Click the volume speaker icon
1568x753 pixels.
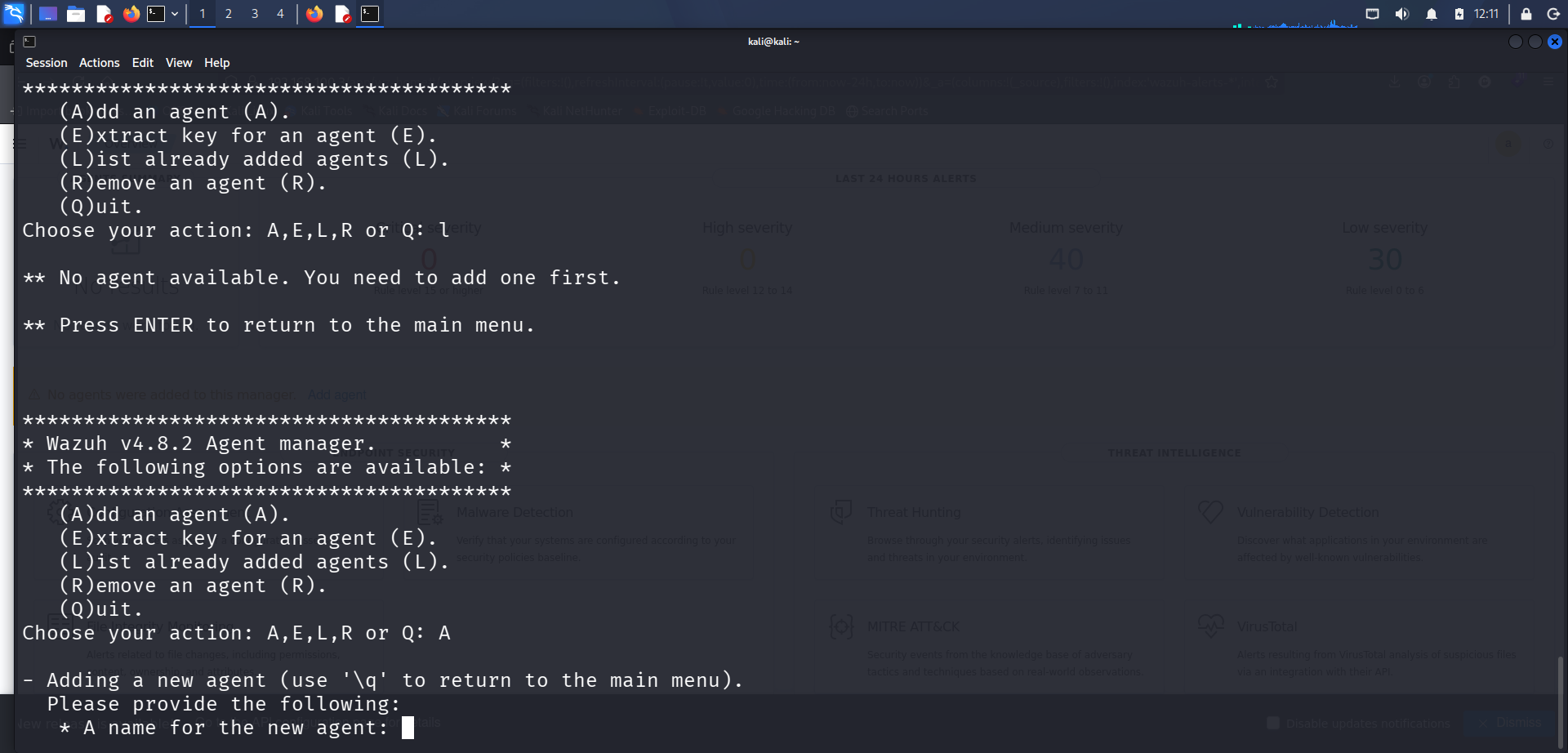(1402, 14)
